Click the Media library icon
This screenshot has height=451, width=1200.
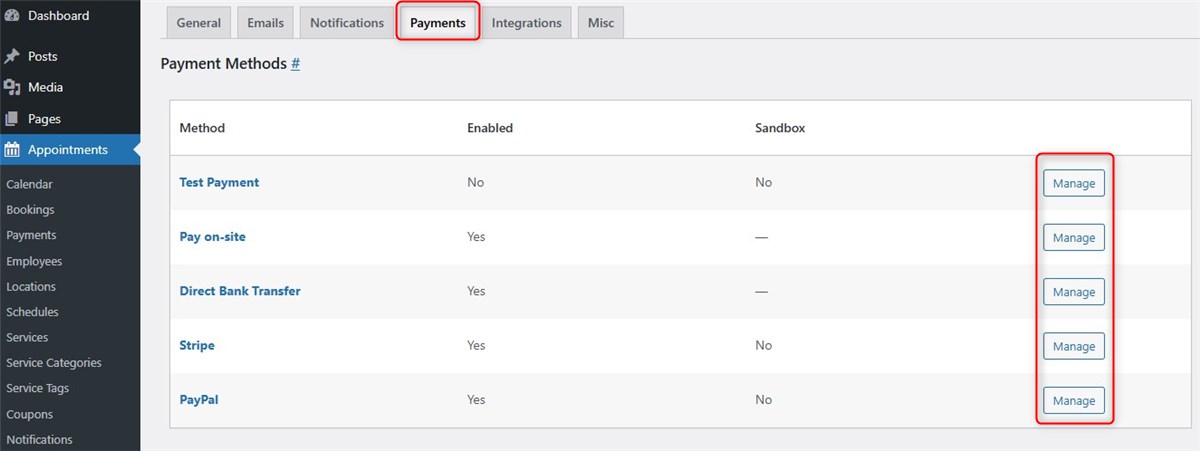click(x=12, y=87)
